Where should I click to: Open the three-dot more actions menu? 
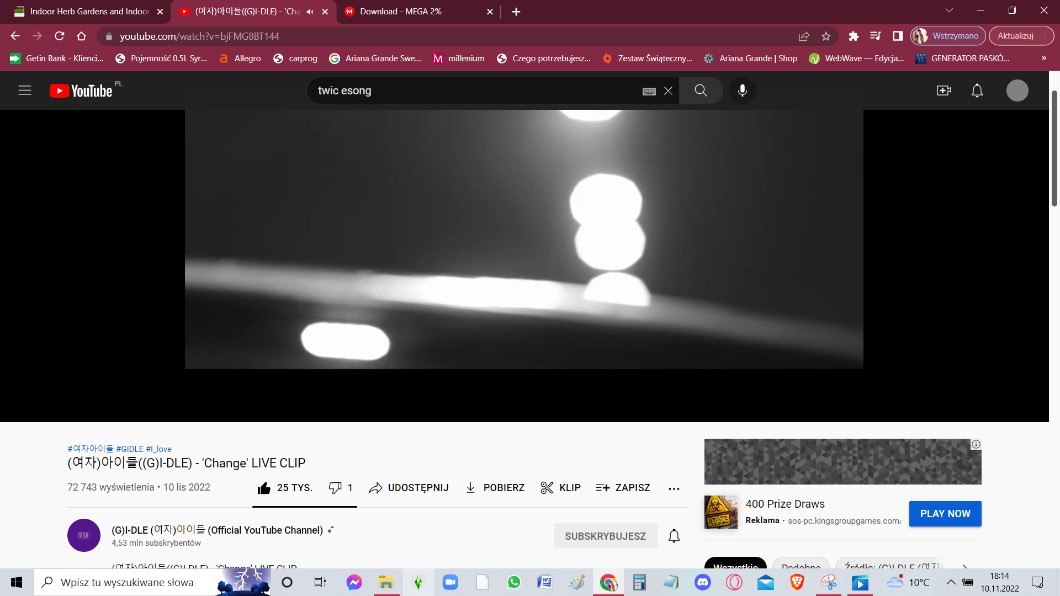click(x=674, y=488)
